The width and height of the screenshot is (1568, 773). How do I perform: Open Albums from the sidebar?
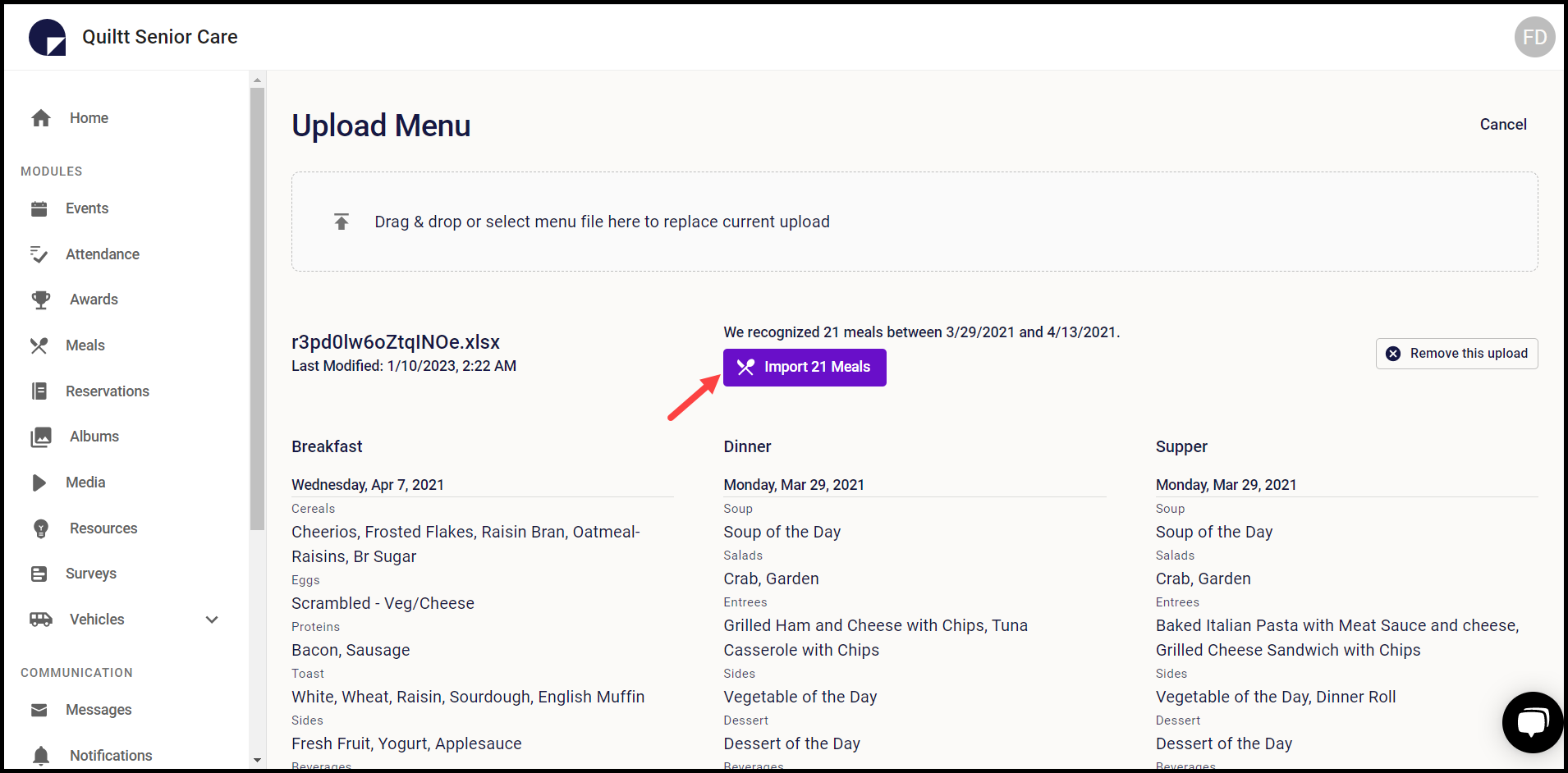(x=94, y=437)
